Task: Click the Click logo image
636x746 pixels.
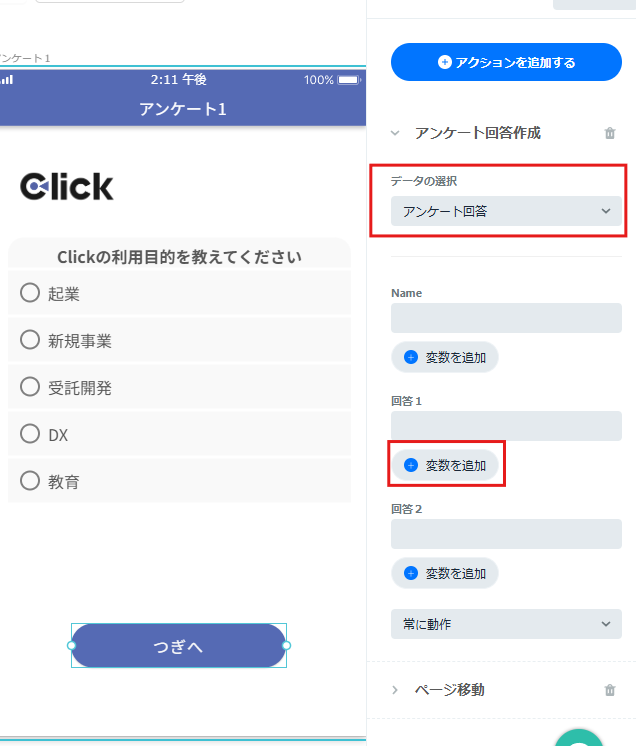Action: click(x=67, y=186)
